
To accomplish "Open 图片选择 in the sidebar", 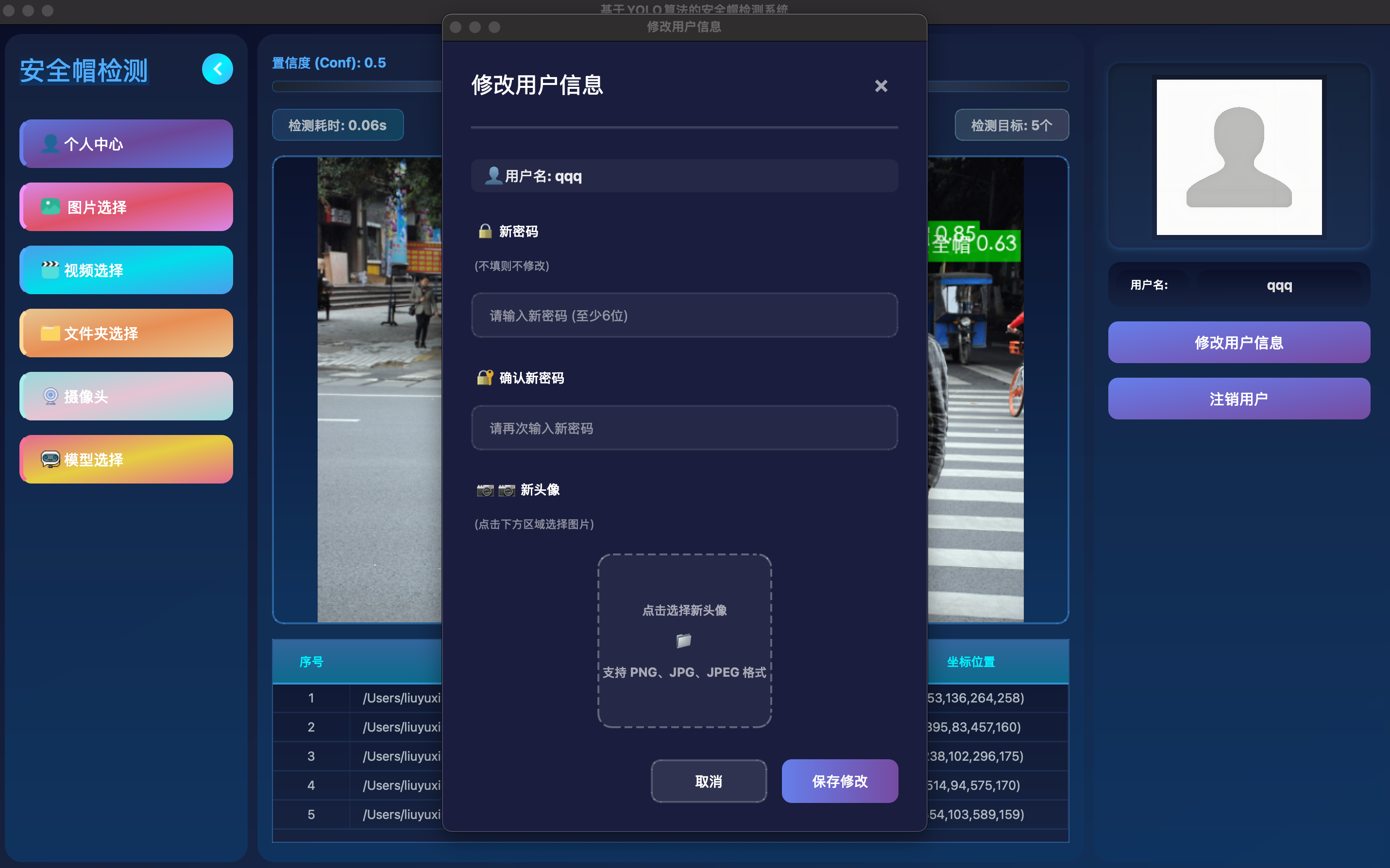I will point(126,207).
